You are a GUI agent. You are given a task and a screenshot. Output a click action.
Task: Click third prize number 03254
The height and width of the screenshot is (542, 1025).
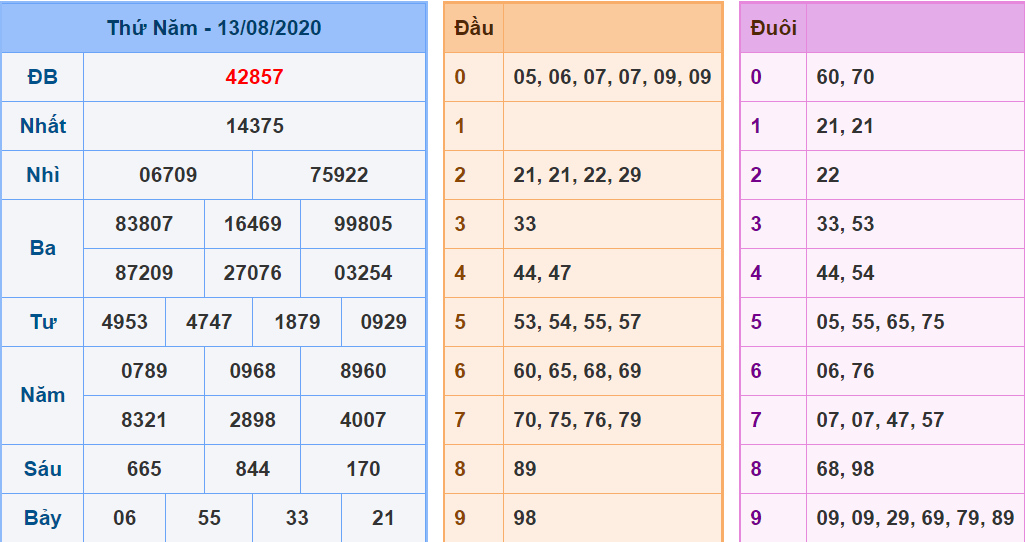point(363,273)
